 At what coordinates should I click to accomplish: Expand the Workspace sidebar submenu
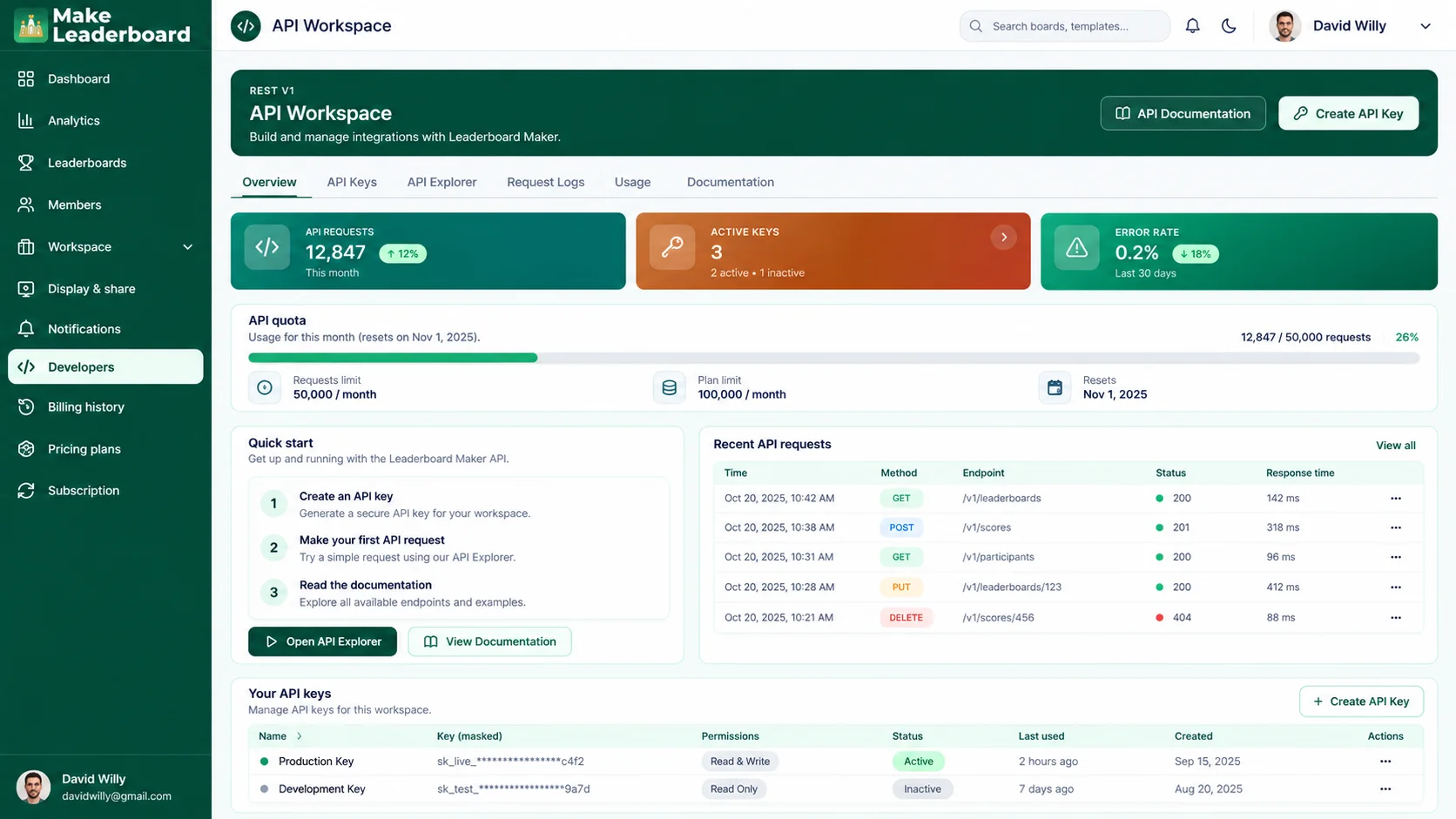(187, 247)
